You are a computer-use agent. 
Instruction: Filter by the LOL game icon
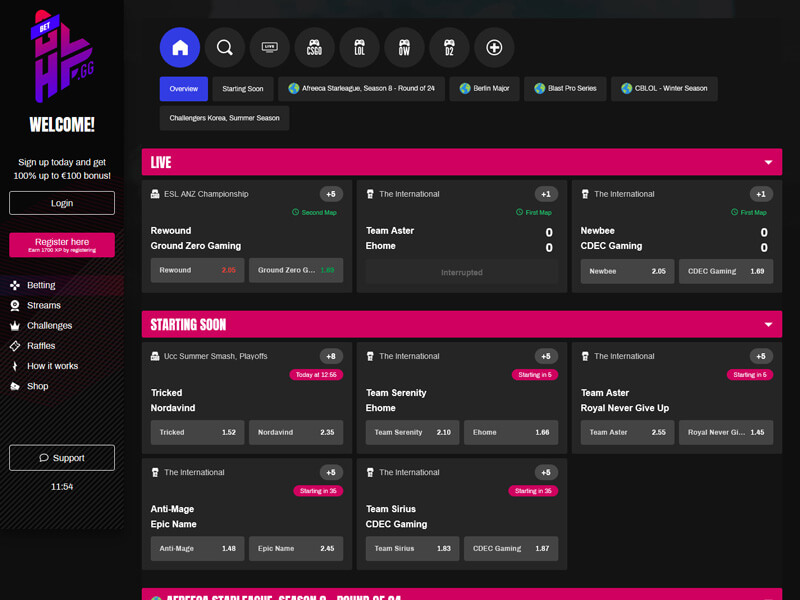click(x=359, y=47)
